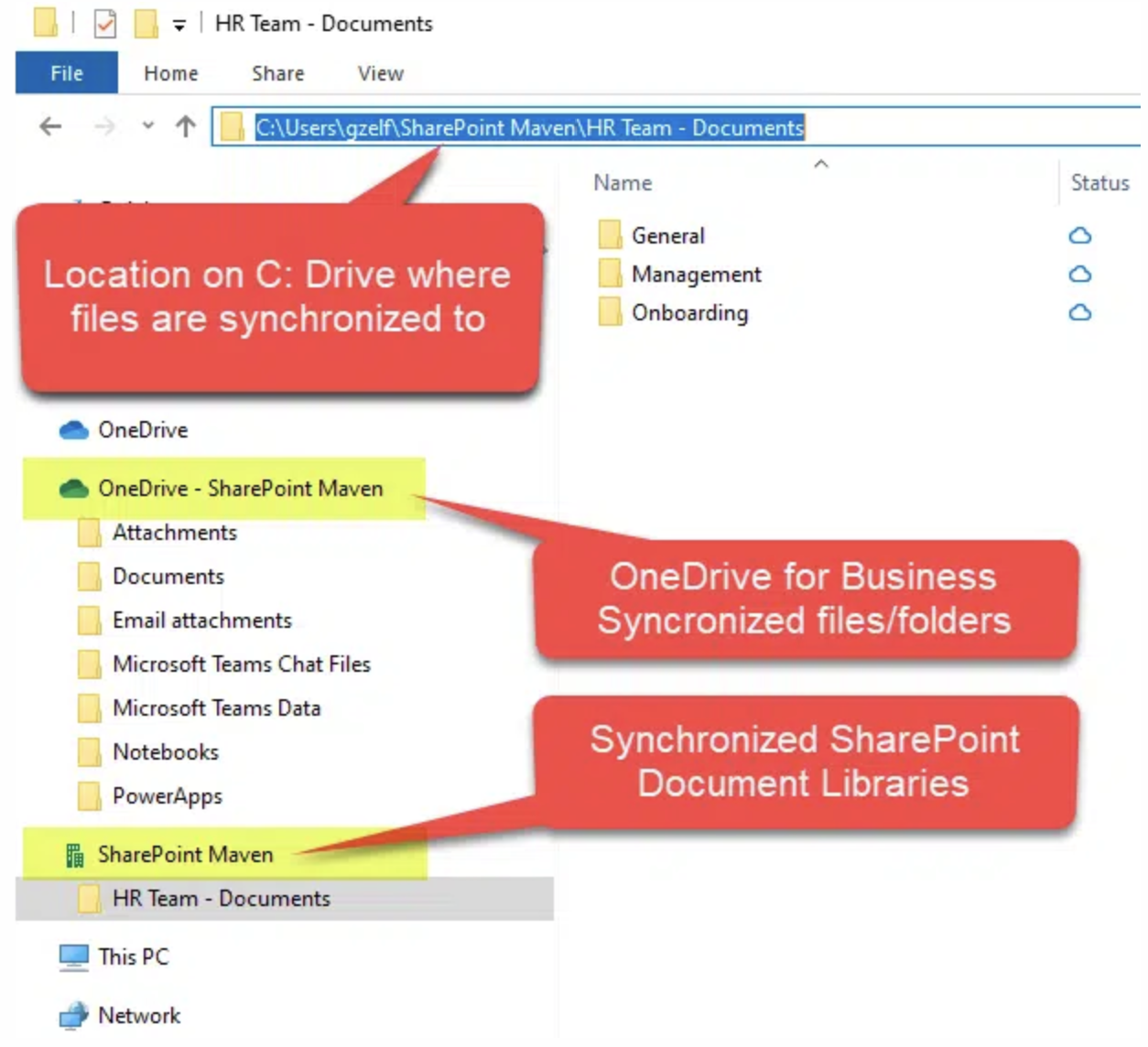Click the Management folder icon
The image size is (1148, 1047).
[610, 274]
